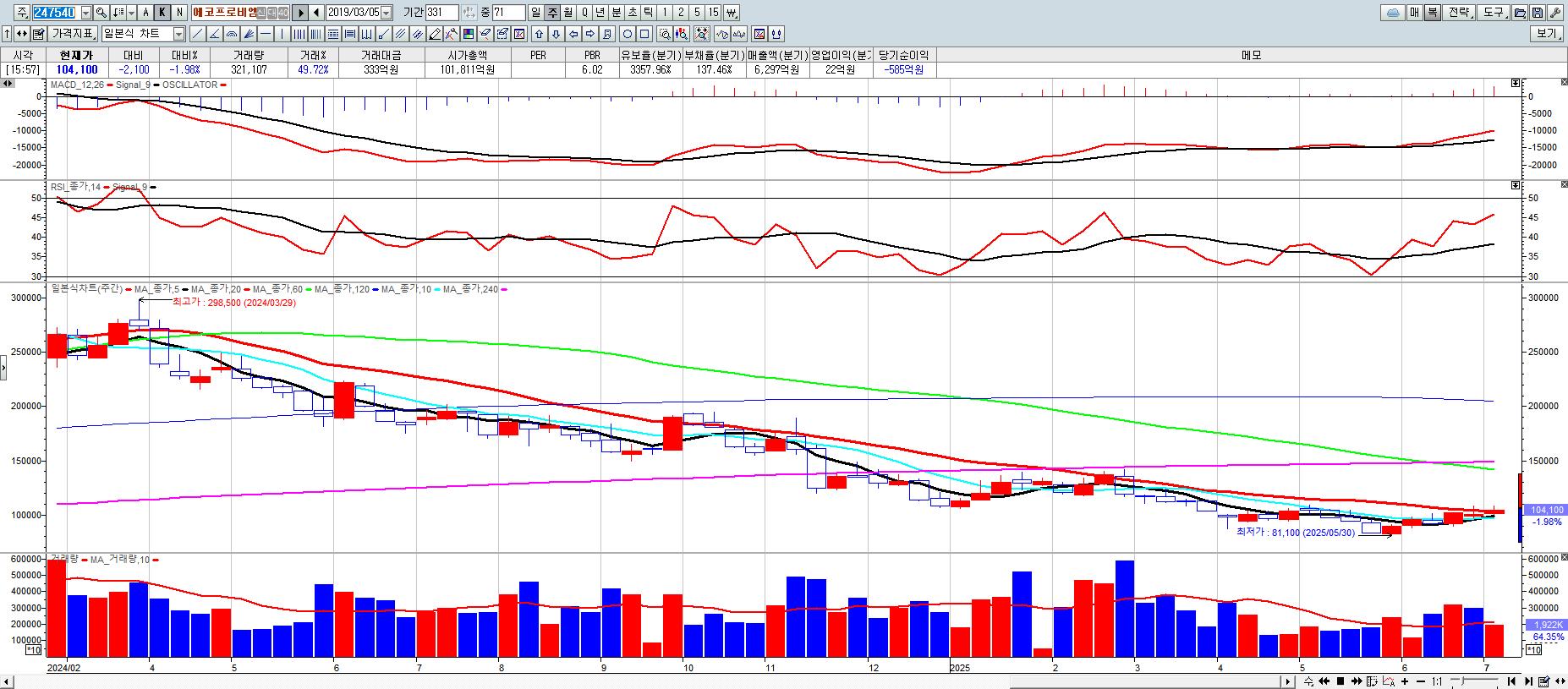Open the 전략 strategy dropdown menu

[1458, 13]
